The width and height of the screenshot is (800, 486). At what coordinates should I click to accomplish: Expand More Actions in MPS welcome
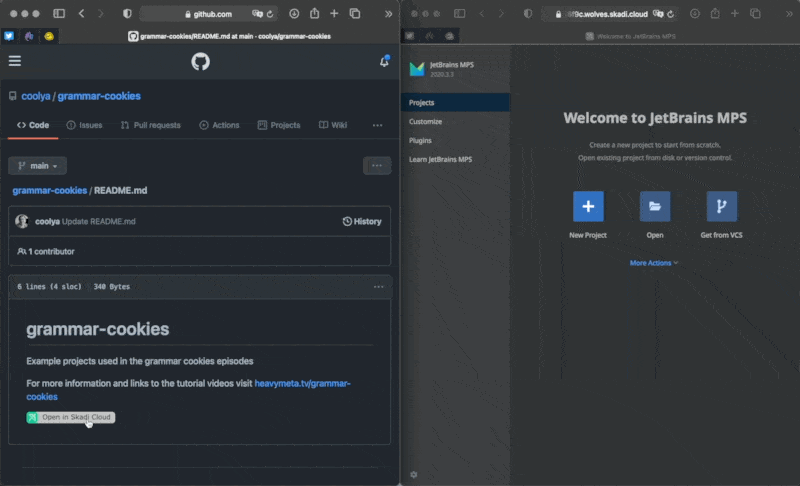pos(654,263)
